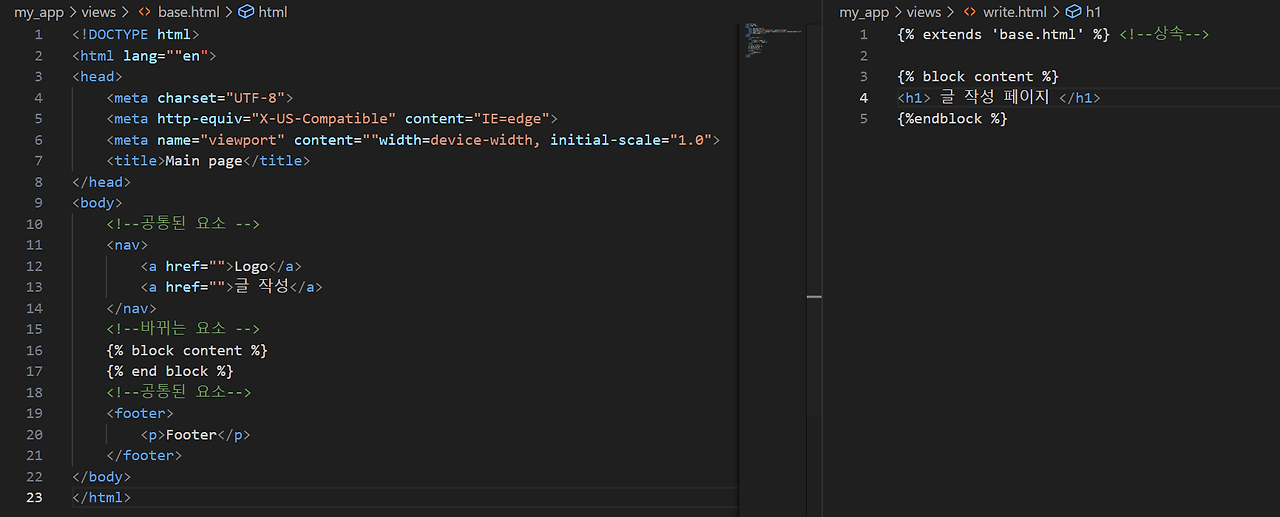This screenshot has height=517, width=1280.
Task: Select html symbol breadcrumb in left editor
Action: point(272,12)
